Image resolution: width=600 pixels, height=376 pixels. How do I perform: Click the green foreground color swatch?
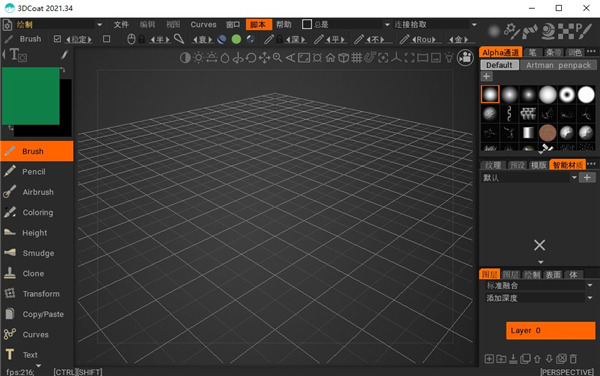click(31, 96)
